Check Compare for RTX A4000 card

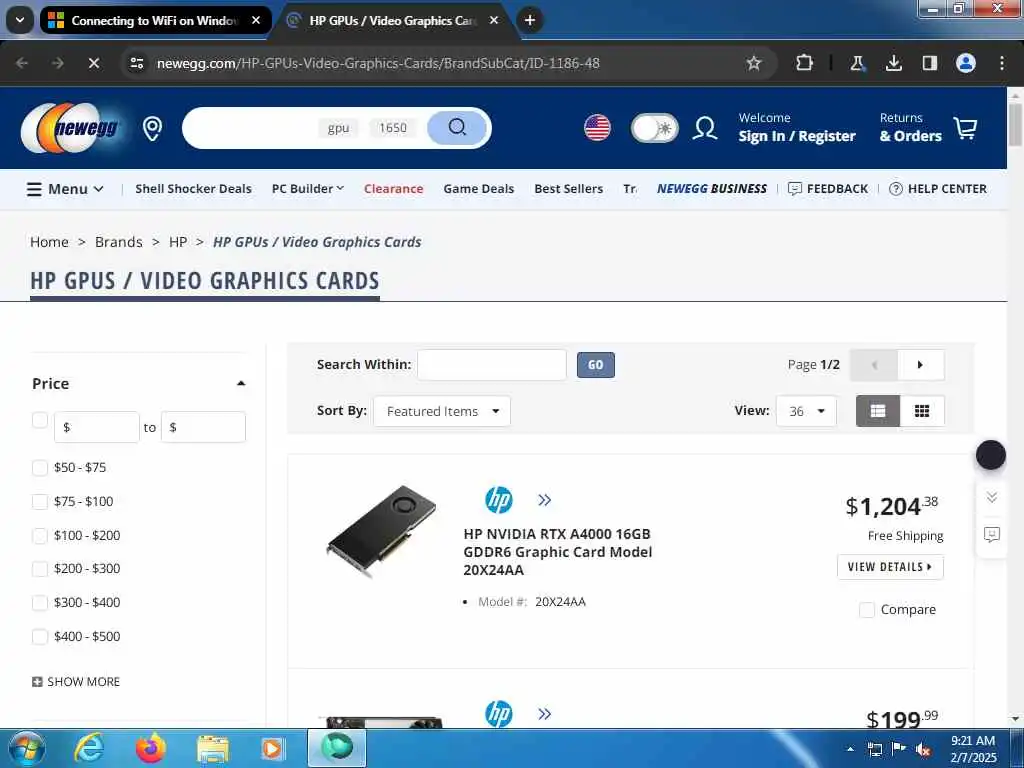point(867,610)
